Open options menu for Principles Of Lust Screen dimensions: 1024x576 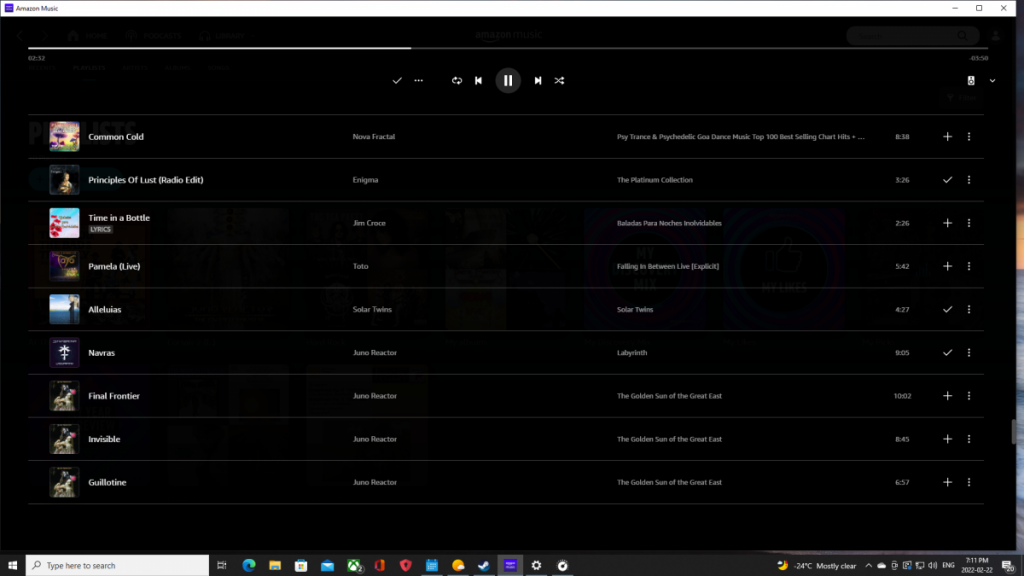(x=968, y=180)
